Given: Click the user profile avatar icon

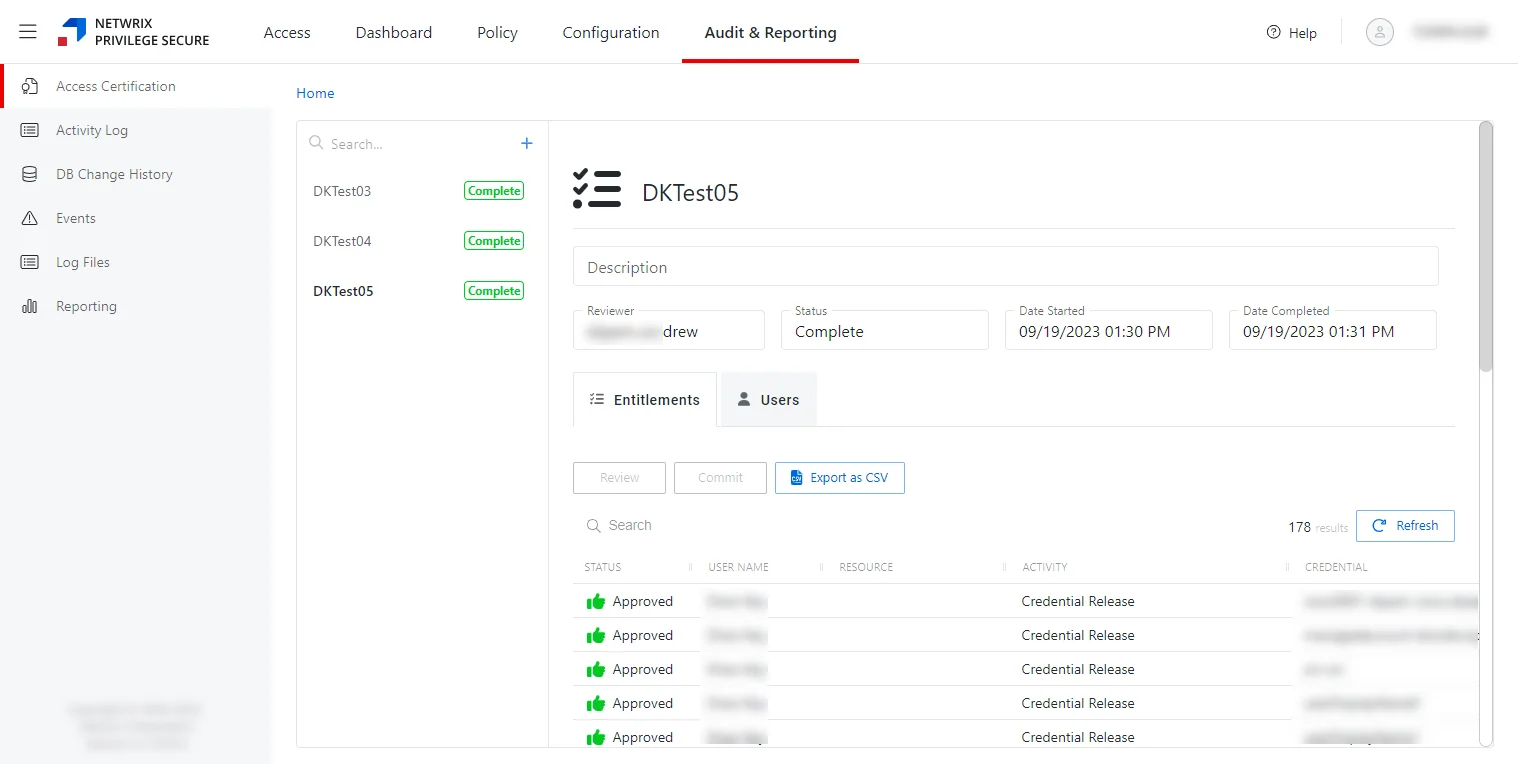Looking at the screenshot, I should (x=1380, y=32).
